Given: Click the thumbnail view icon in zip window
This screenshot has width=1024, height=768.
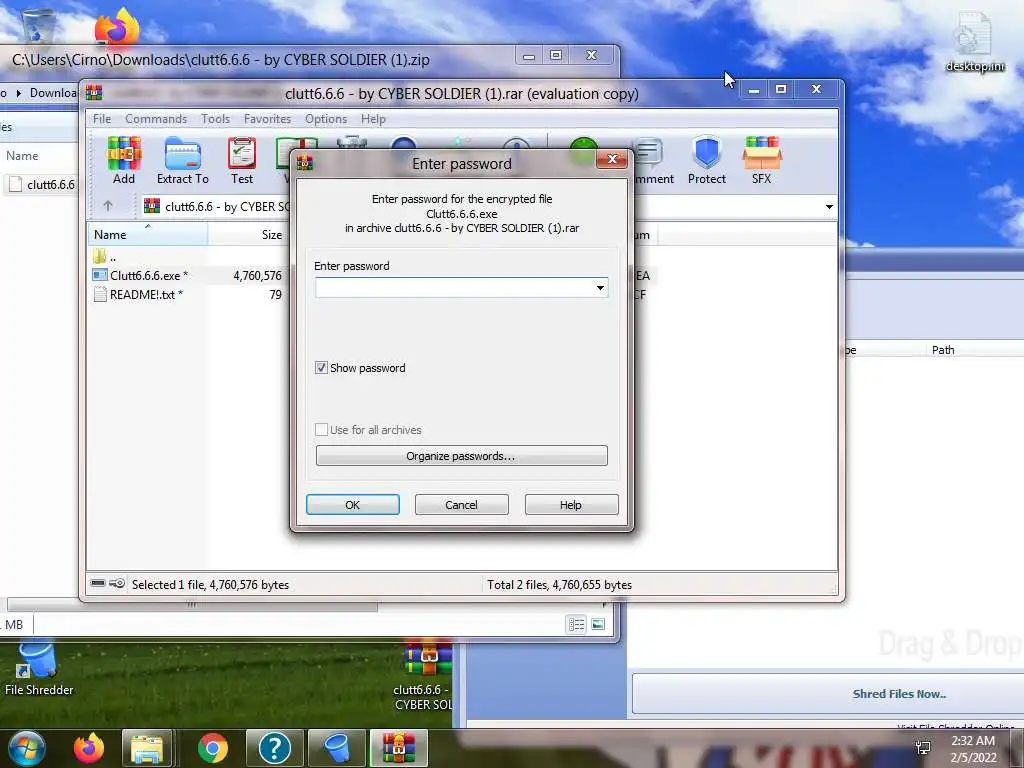Looking at the screenshot, I should click(x=598, y=625).
